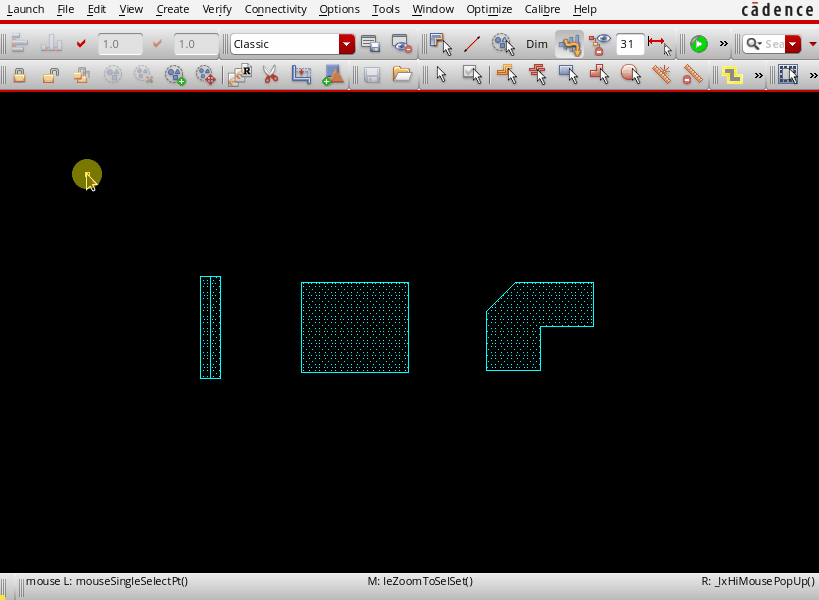Click the scissors cut icon
Viewport: 819px width, 600px height.
tap(270, 75)
